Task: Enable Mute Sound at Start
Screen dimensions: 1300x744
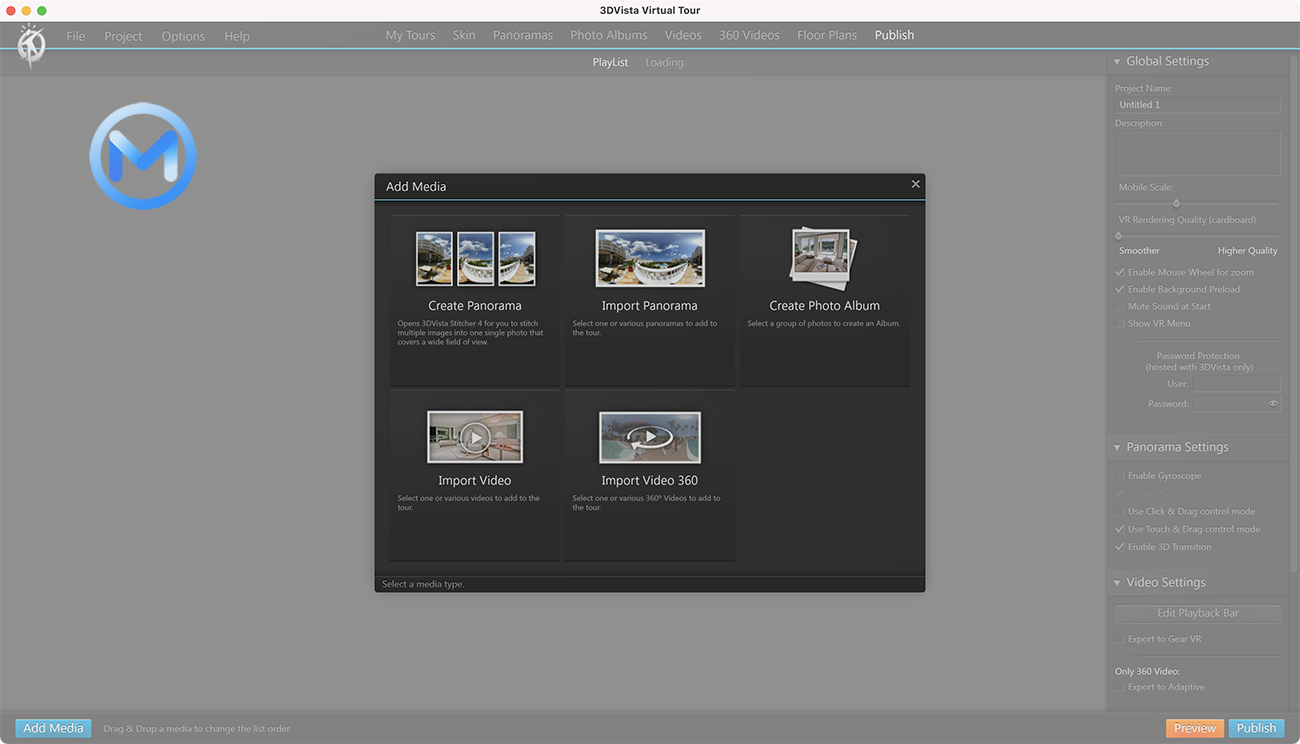Action: point(1120,306)
